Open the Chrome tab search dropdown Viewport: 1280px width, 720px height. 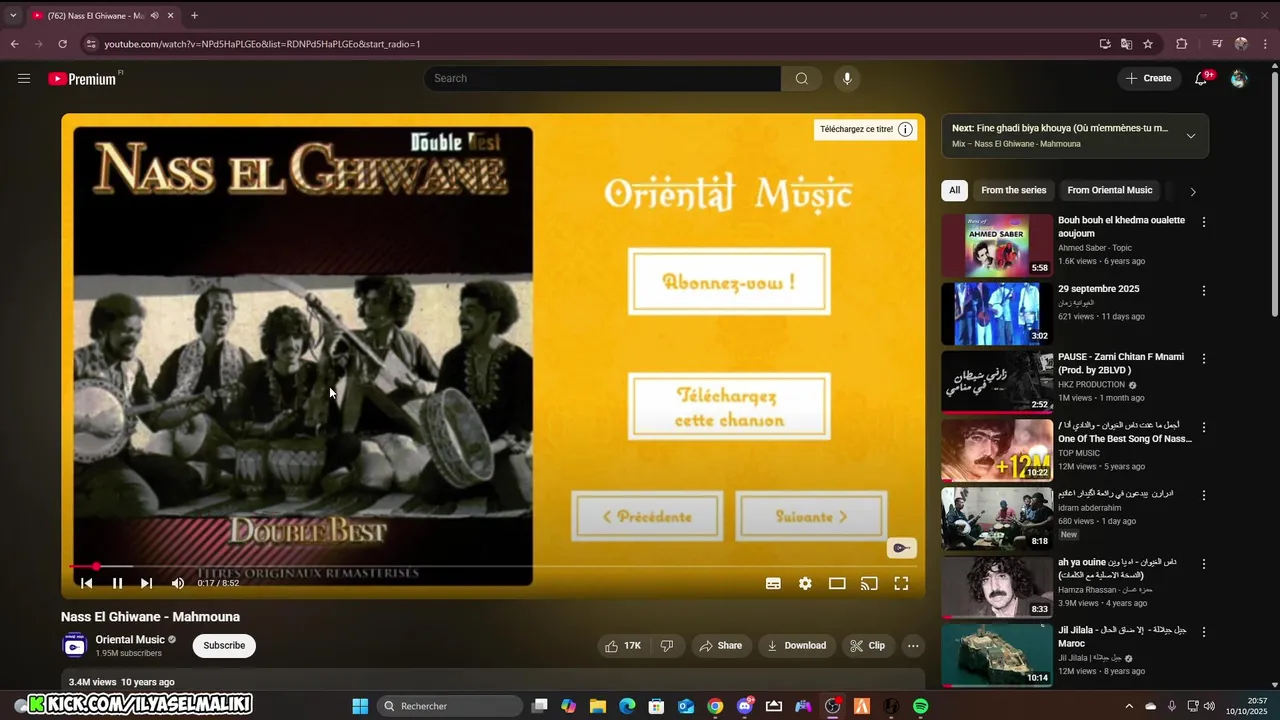click(13, 15)
